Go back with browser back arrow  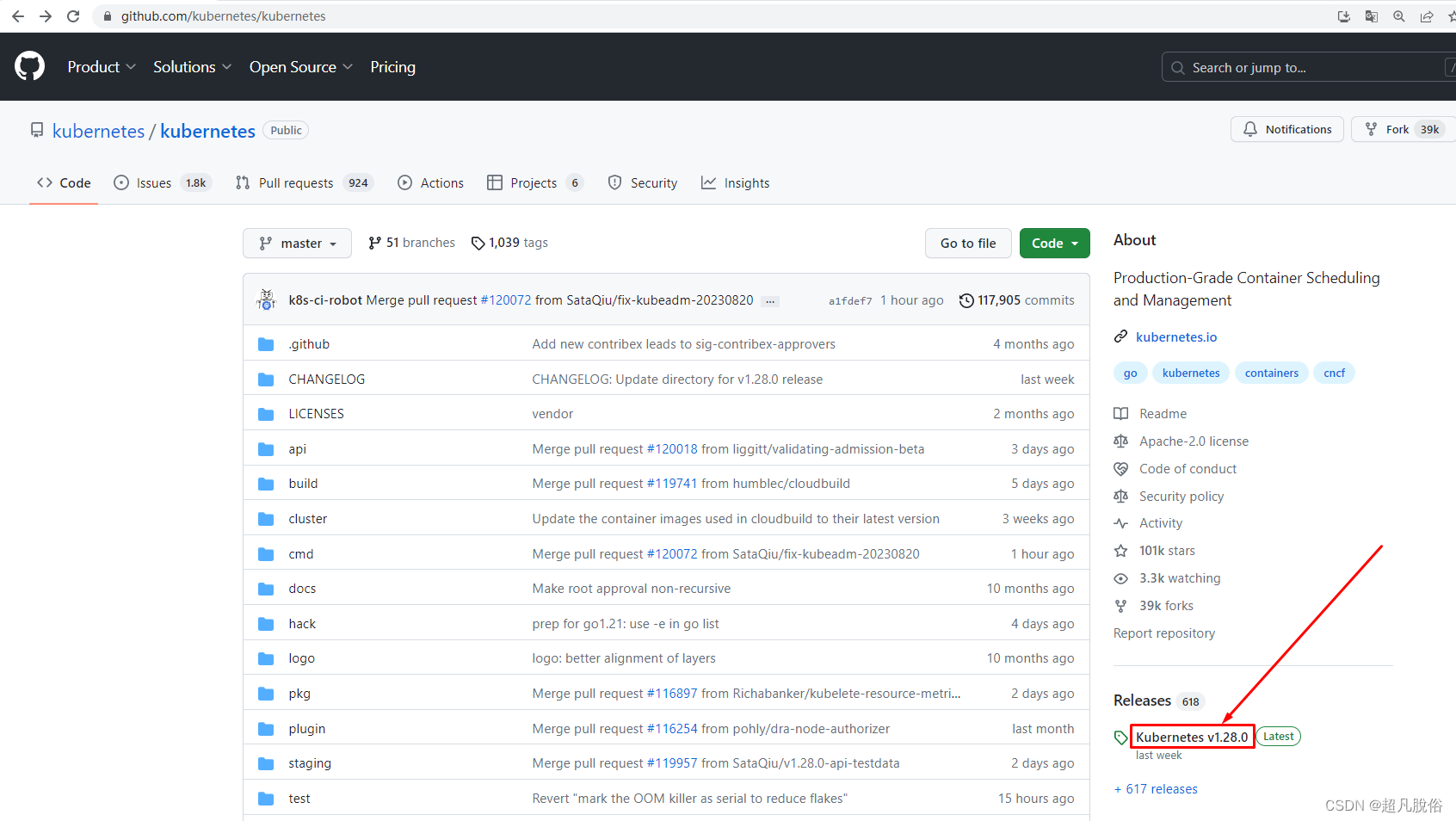18,16
